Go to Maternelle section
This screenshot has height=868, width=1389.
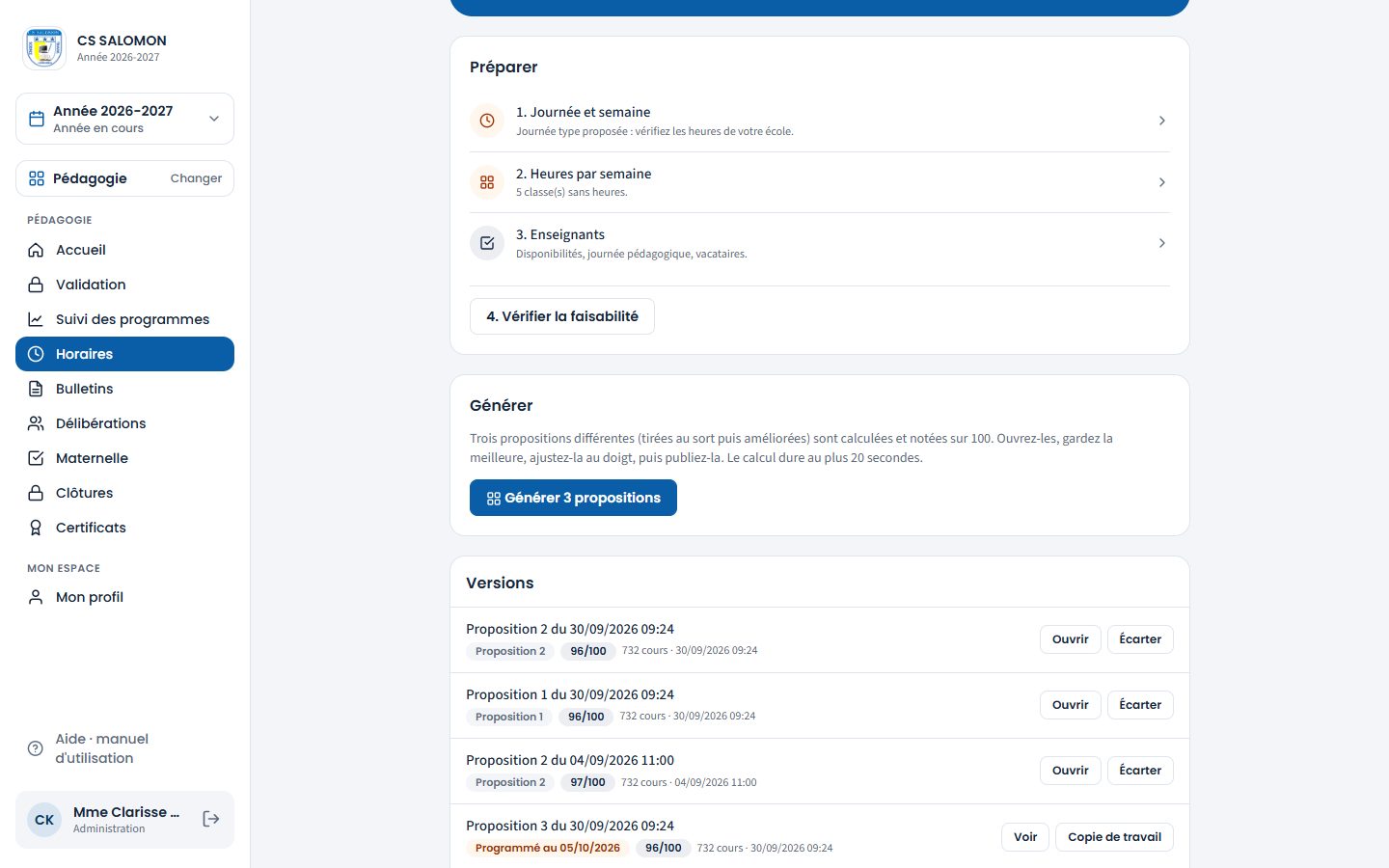pos(124,458)
